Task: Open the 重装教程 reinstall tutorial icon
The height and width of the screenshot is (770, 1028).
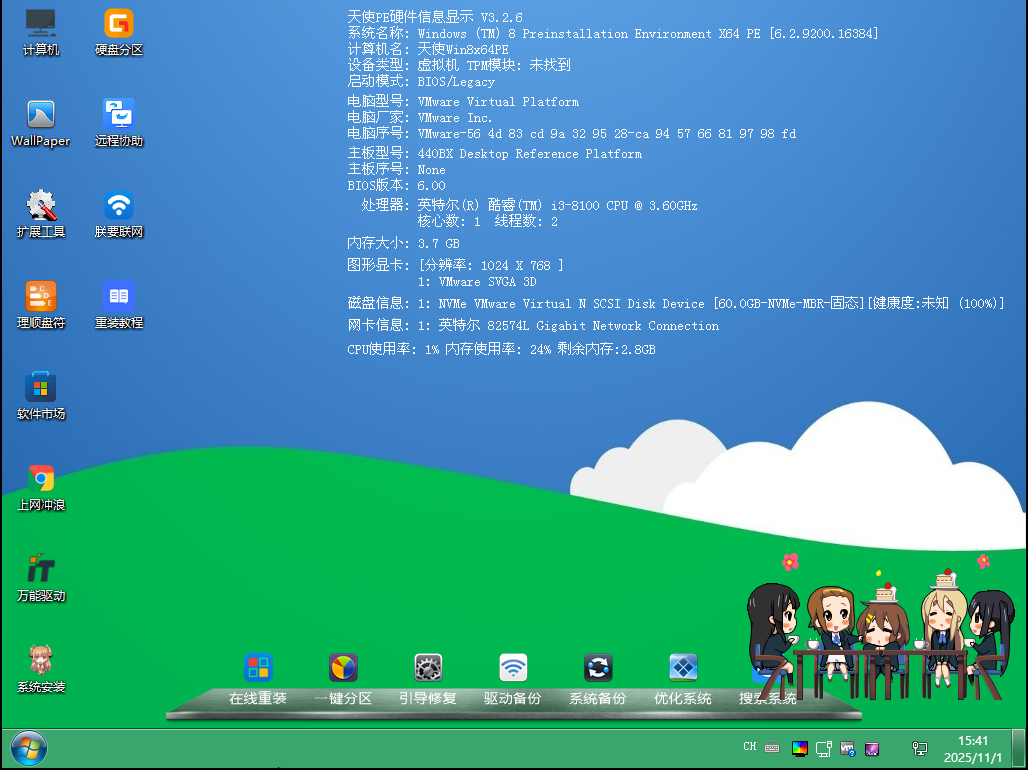Action: [119, 297]
